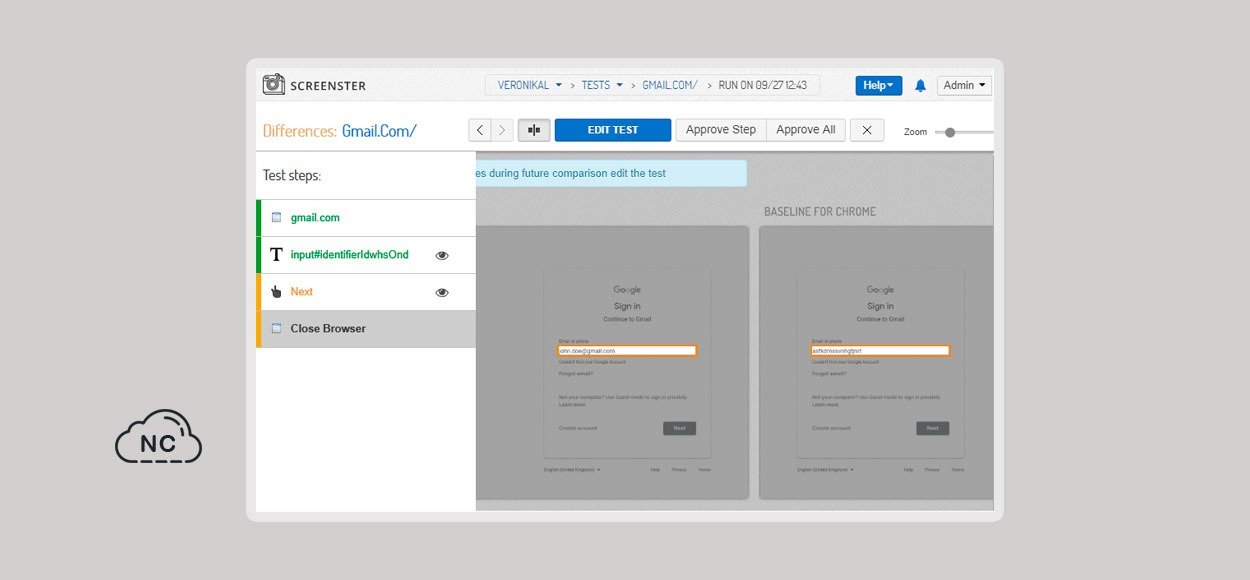Select the input#identifierIdwhsOnd test step
Screen dimensions: 1250x580
pyautogui.click(x=366, y=255)
